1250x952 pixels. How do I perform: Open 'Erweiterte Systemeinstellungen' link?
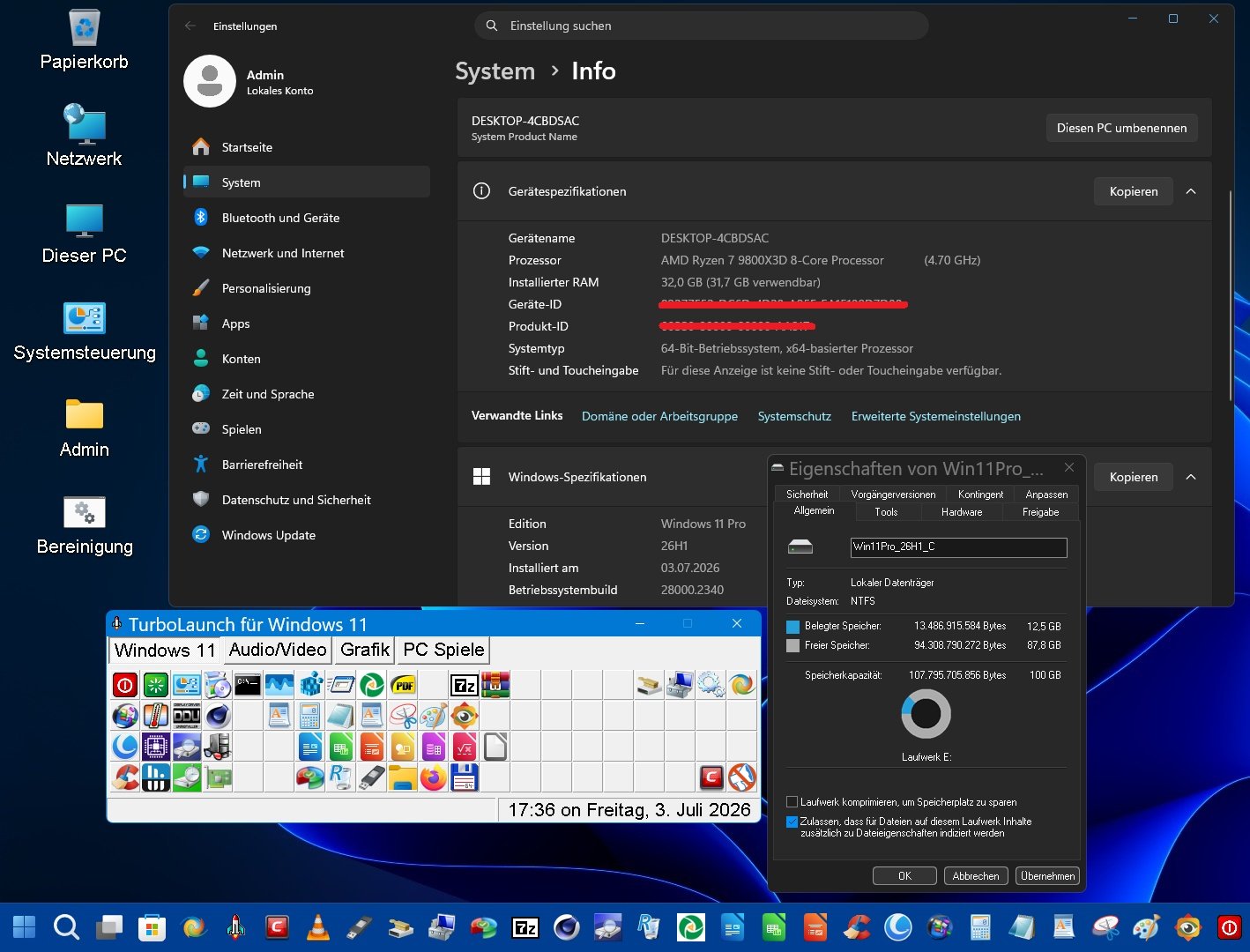click(936, 416)
